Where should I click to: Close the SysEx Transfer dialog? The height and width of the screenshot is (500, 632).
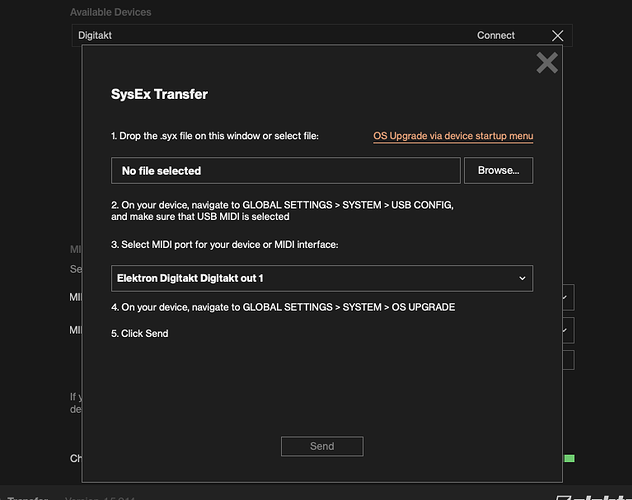[x=547, y=63]
